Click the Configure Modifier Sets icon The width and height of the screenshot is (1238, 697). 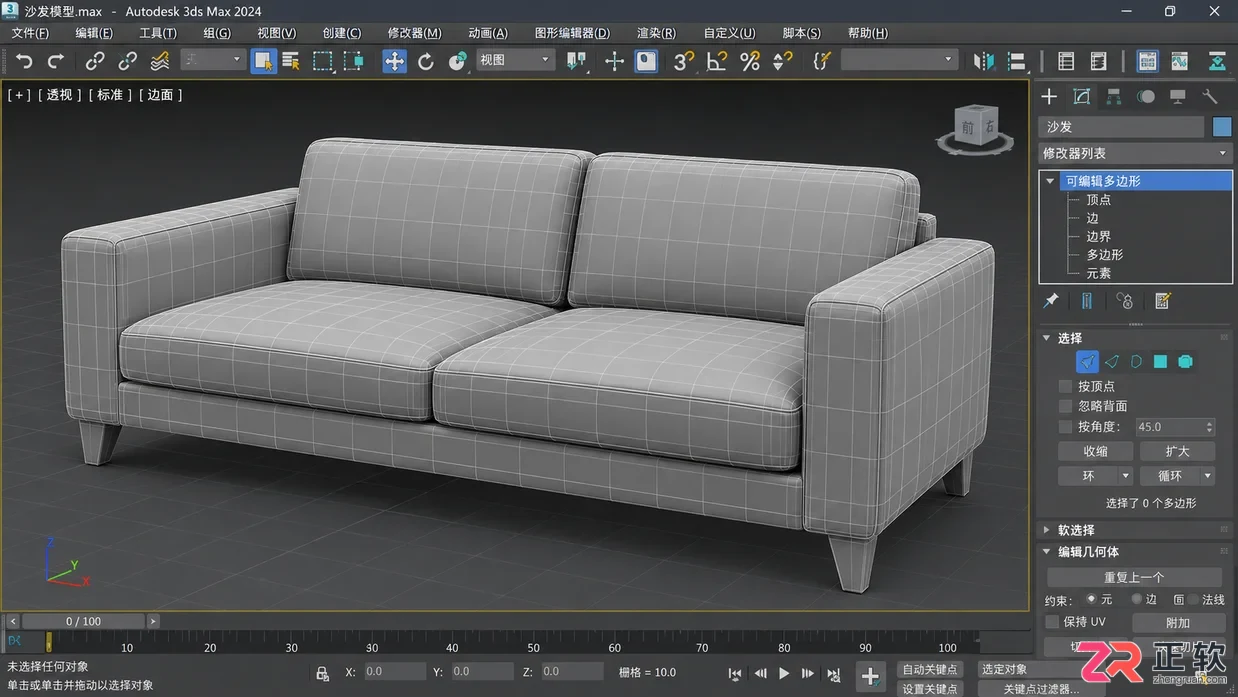tap(1163, 301)
